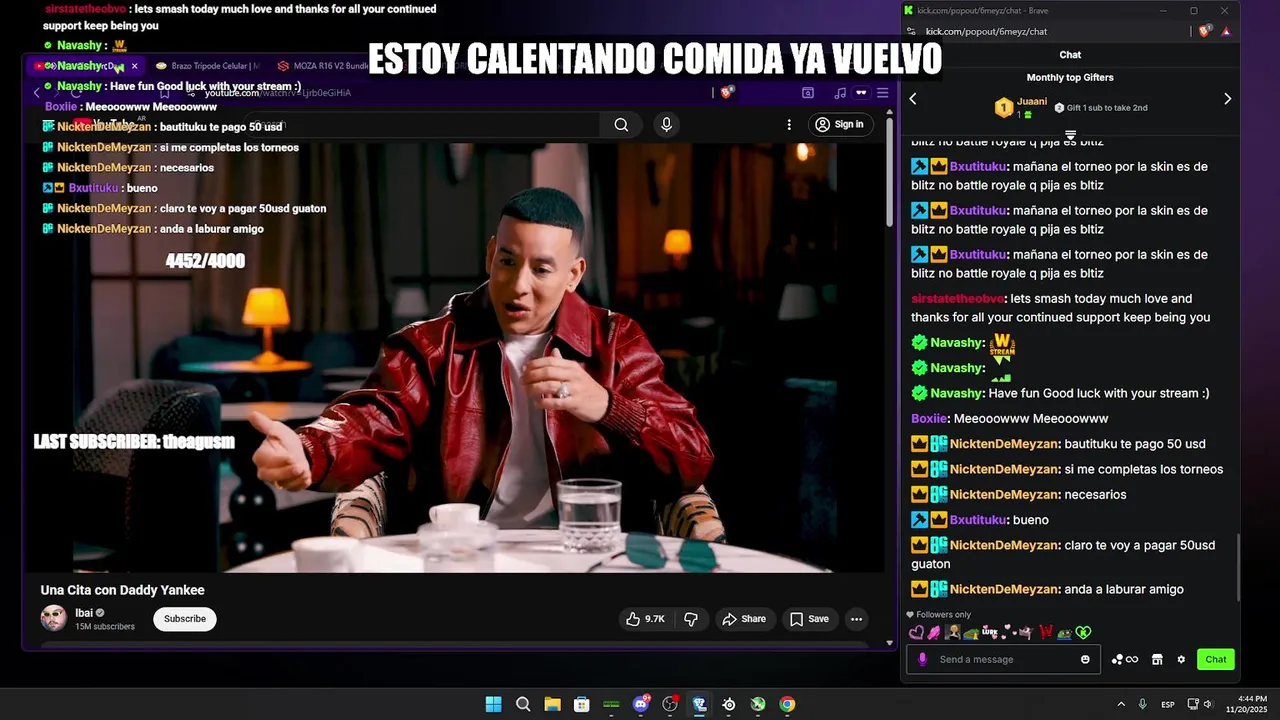Viewport: 1280px width, 720px height.
Task: Click the Daddy Yankee video player
Action: pyautogui.click(x=453, y=360)
